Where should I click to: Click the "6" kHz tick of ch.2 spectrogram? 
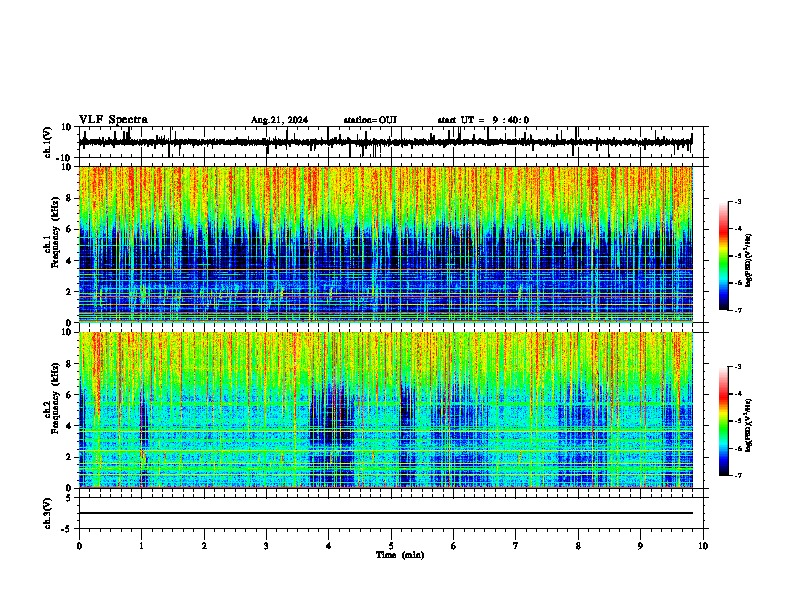coord(69,395)
